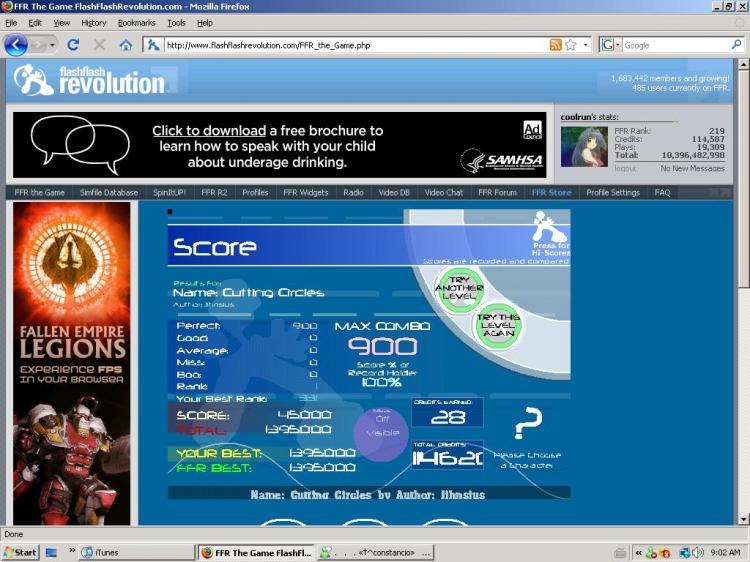Image resolution: width=750 pixels, height=562 pixels.
Task: Click the Credits Earned 28 box
Action: [447, 412]
